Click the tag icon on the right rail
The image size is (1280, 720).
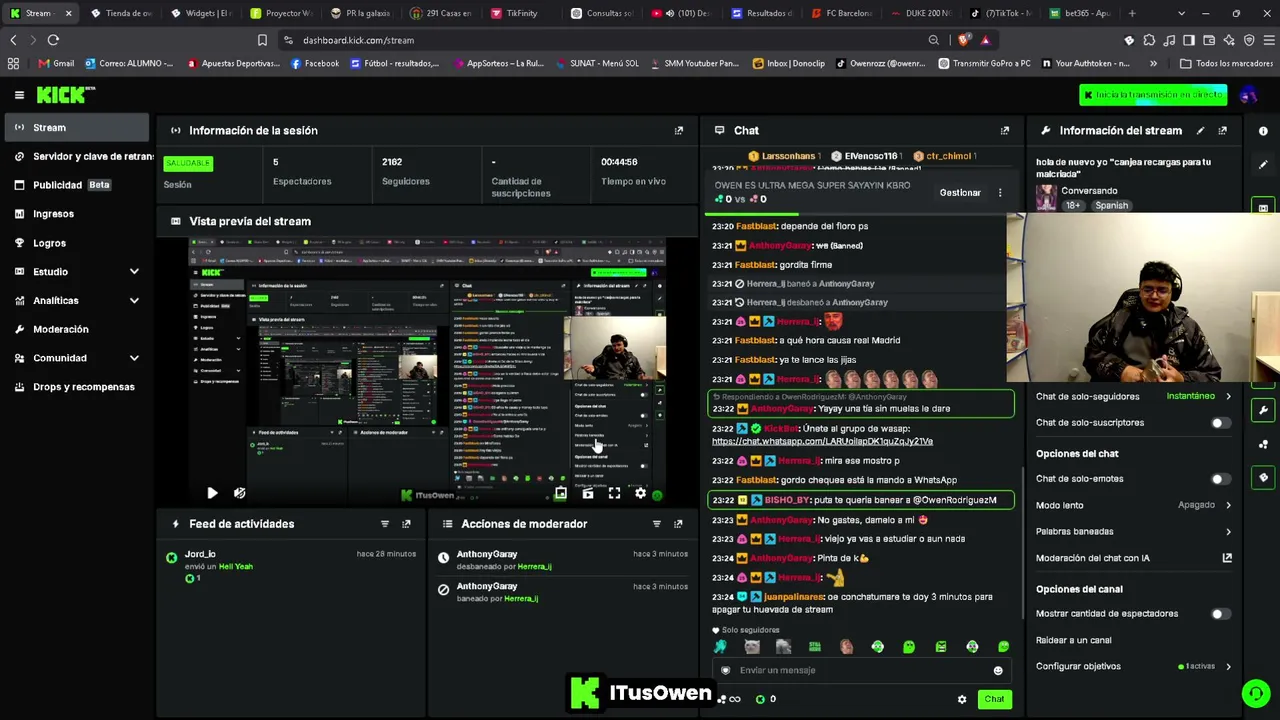coord(1263,477)
